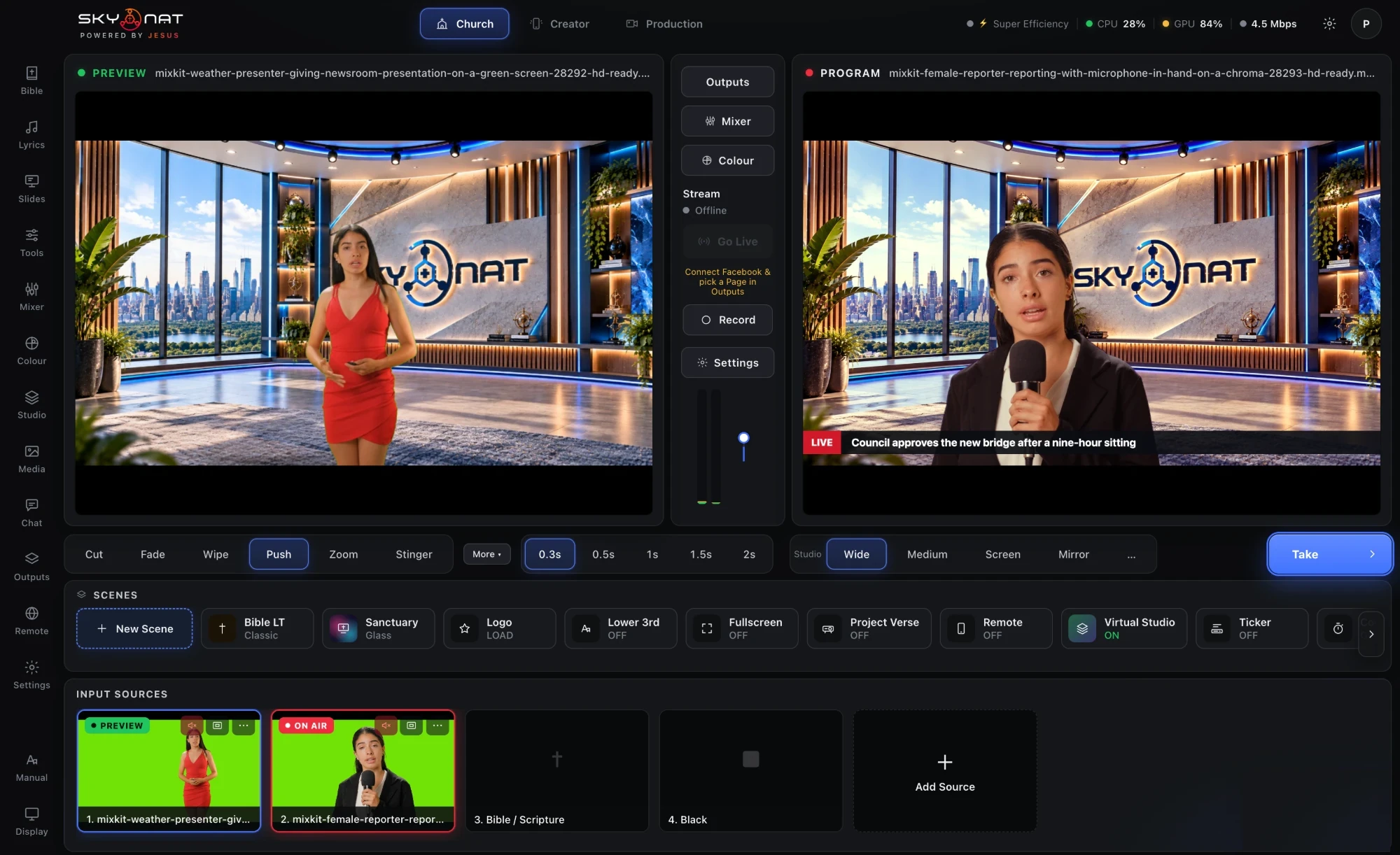This screenshot has height=855, width=1400.
Task: Click the Record button
Action: pos(728,320)
